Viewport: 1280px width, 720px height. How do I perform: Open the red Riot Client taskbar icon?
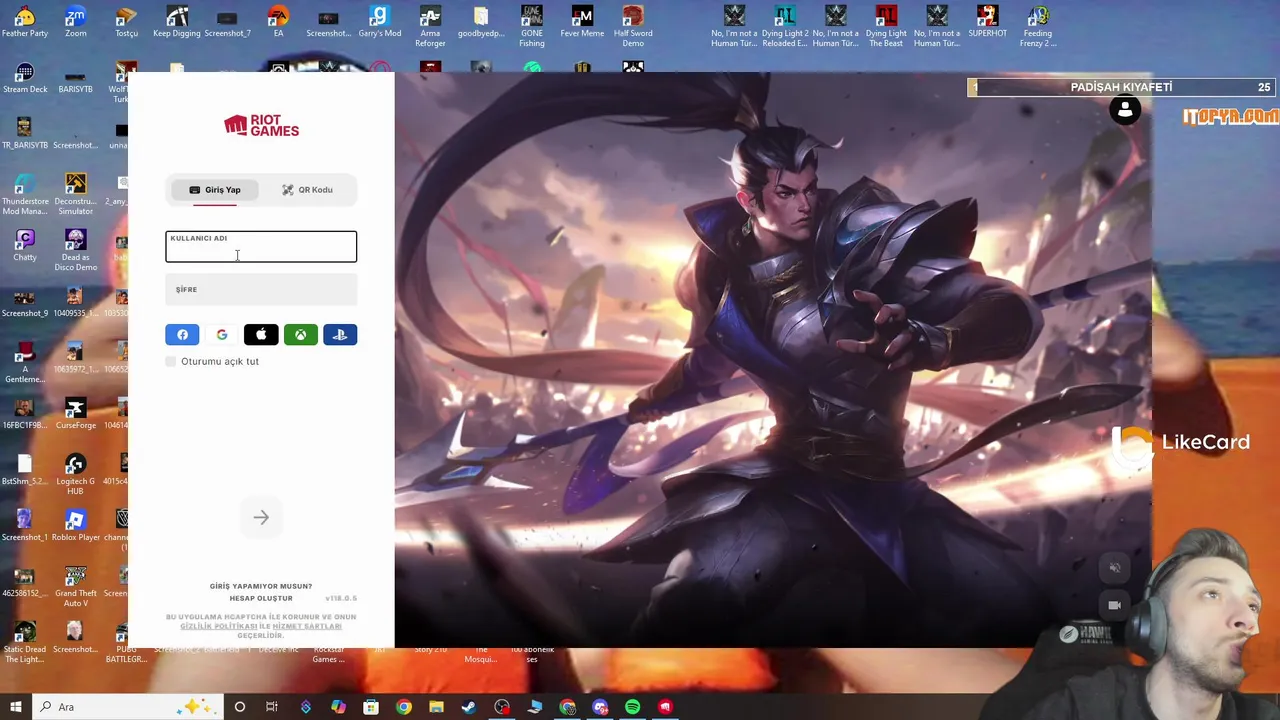tap(665, 707)
